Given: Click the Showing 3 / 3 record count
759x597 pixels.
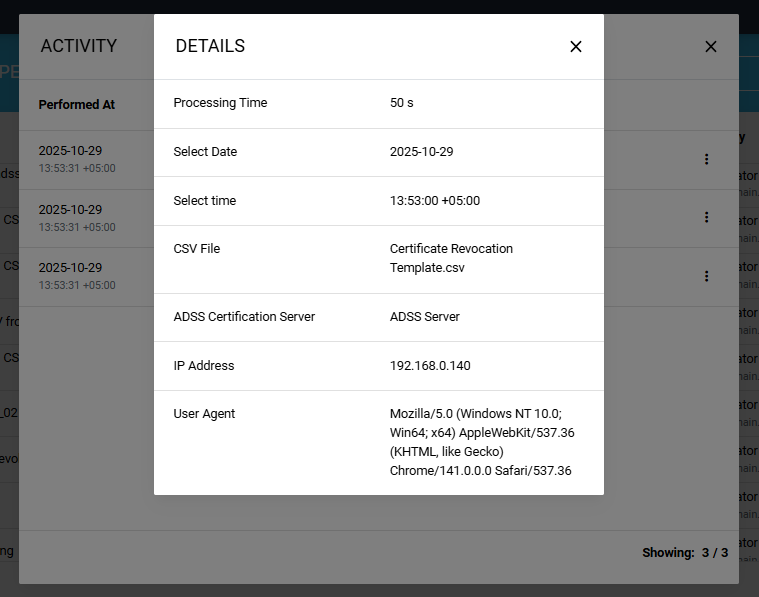Looking at the screenshot, I should click(684, 552).
